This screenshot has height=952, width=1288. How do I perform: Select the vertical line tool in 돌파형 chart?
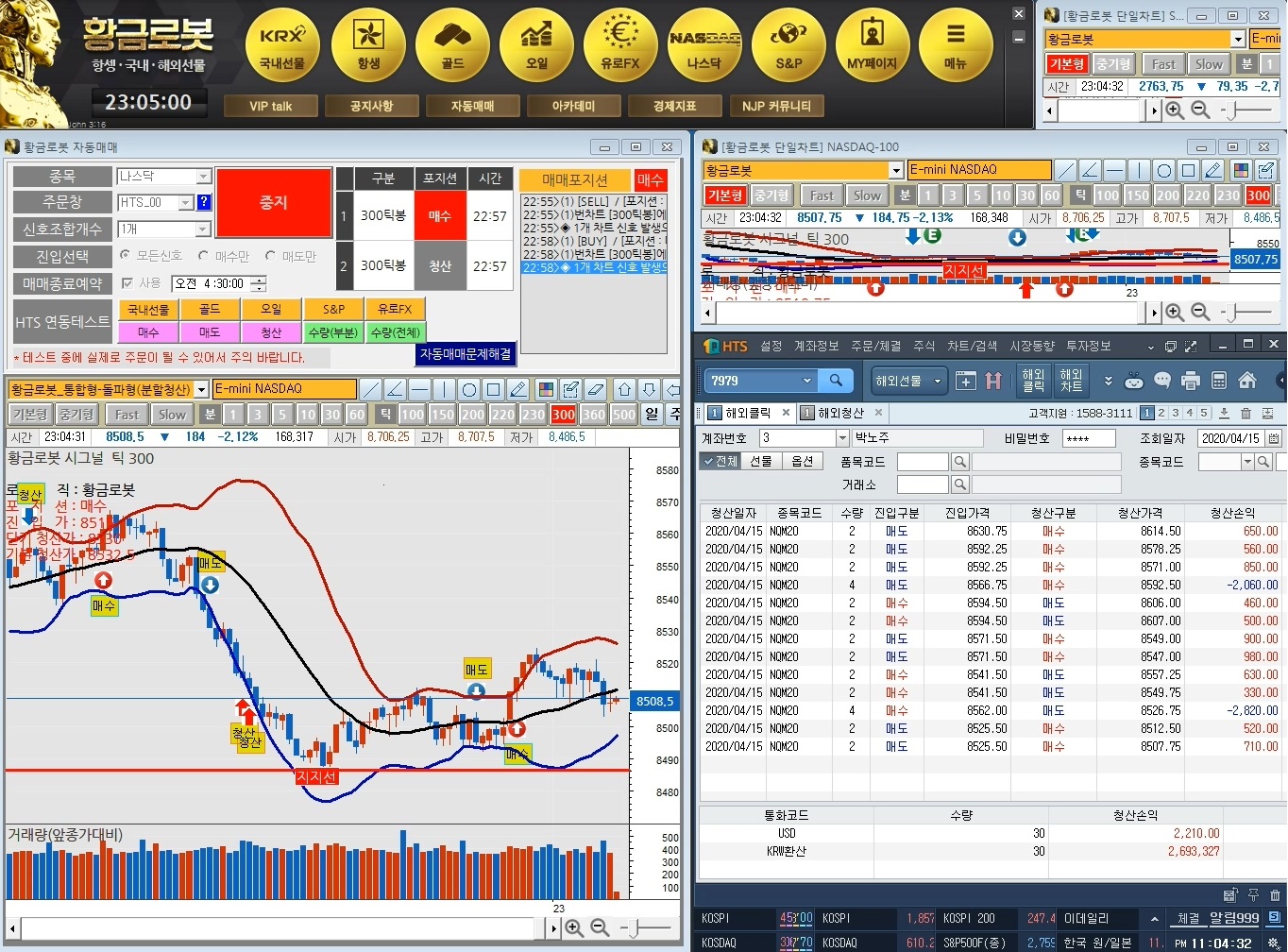(x=445, y=389)
